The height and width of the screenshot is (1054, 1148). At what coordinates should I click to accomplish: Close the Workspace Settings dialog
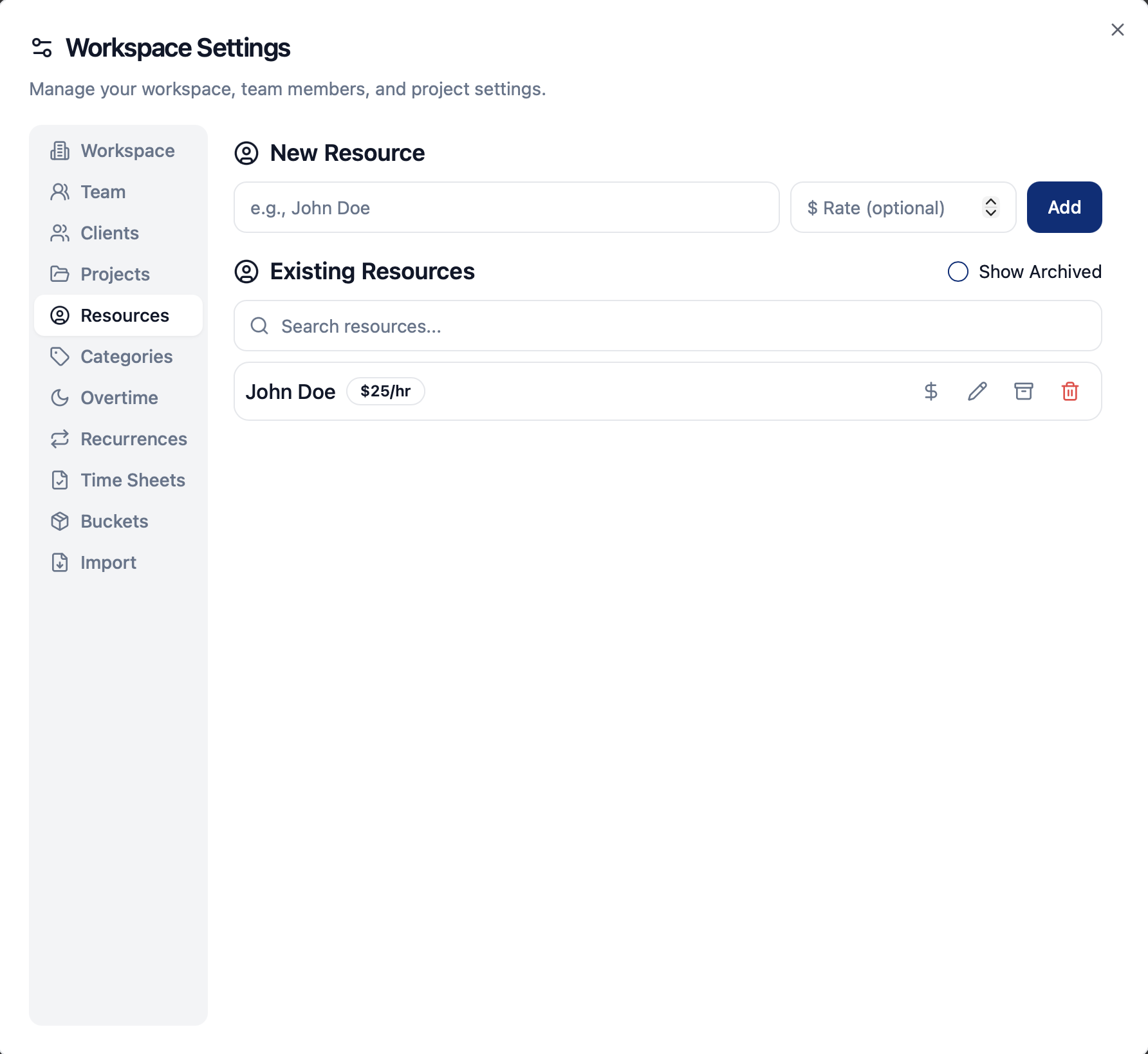[x=1117, y=30]
